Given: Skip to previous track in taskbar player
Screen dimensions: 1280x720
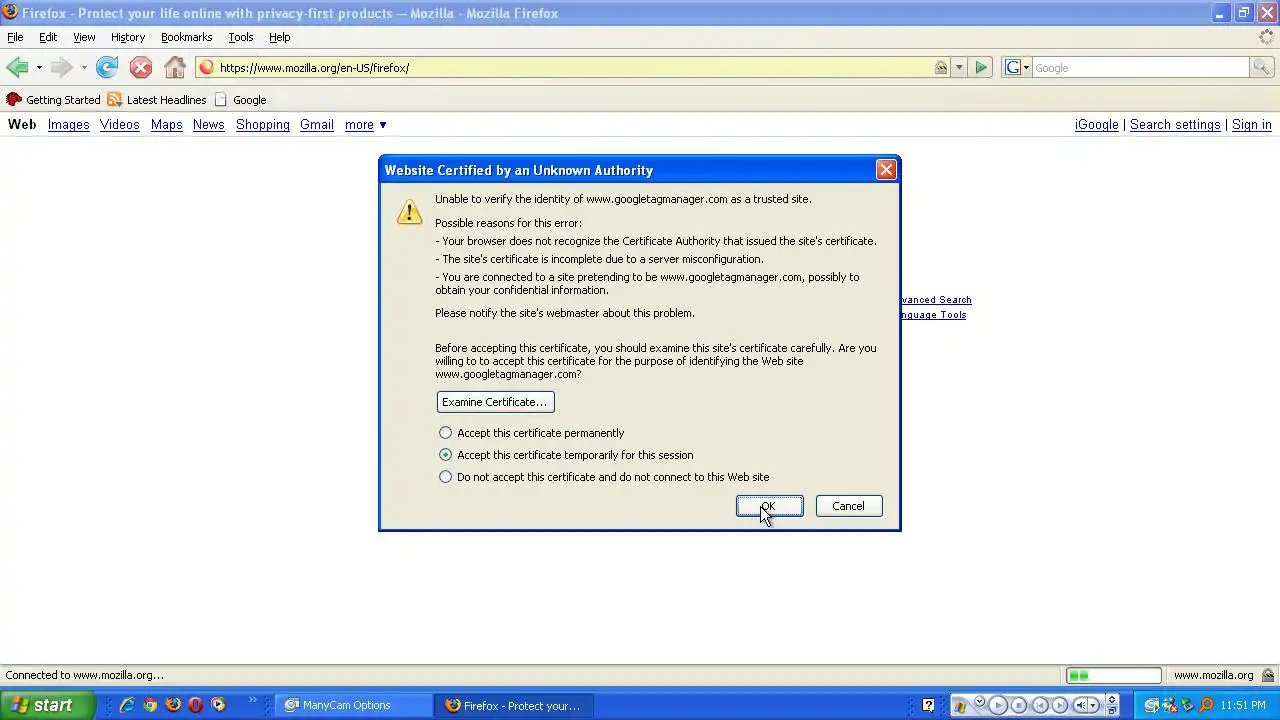Looking at the screenshot, I should (x=1040, y=705).
